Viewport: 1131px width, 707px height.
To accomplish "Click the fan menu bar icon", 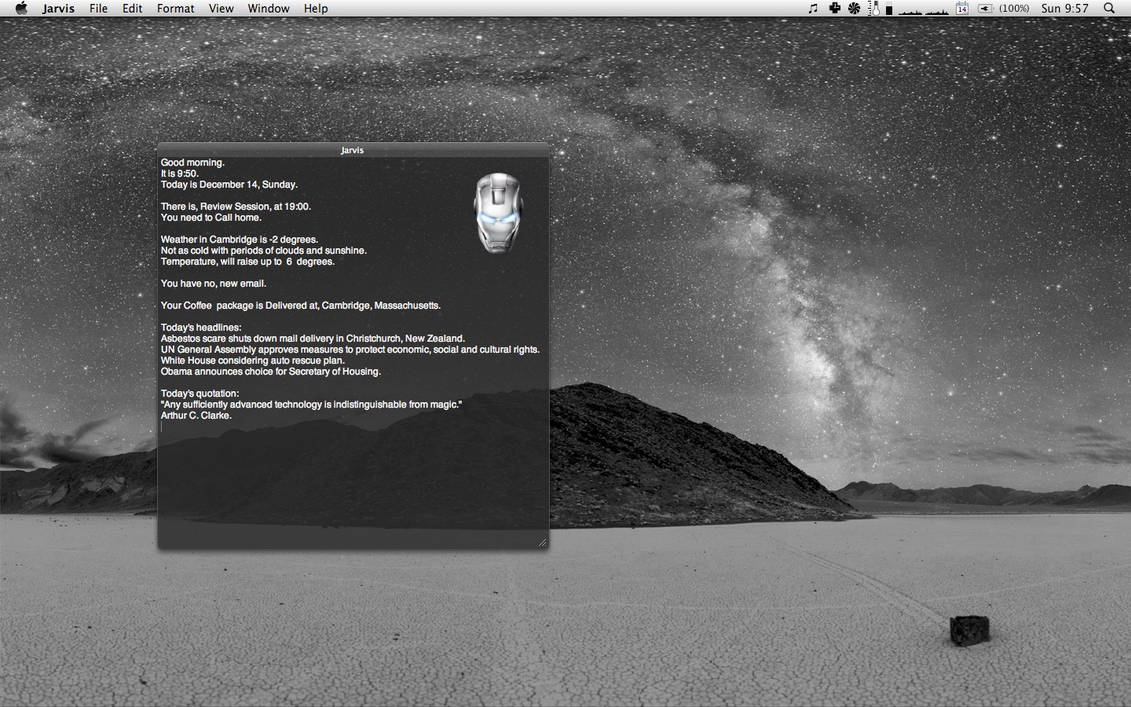I will (854, 8).
